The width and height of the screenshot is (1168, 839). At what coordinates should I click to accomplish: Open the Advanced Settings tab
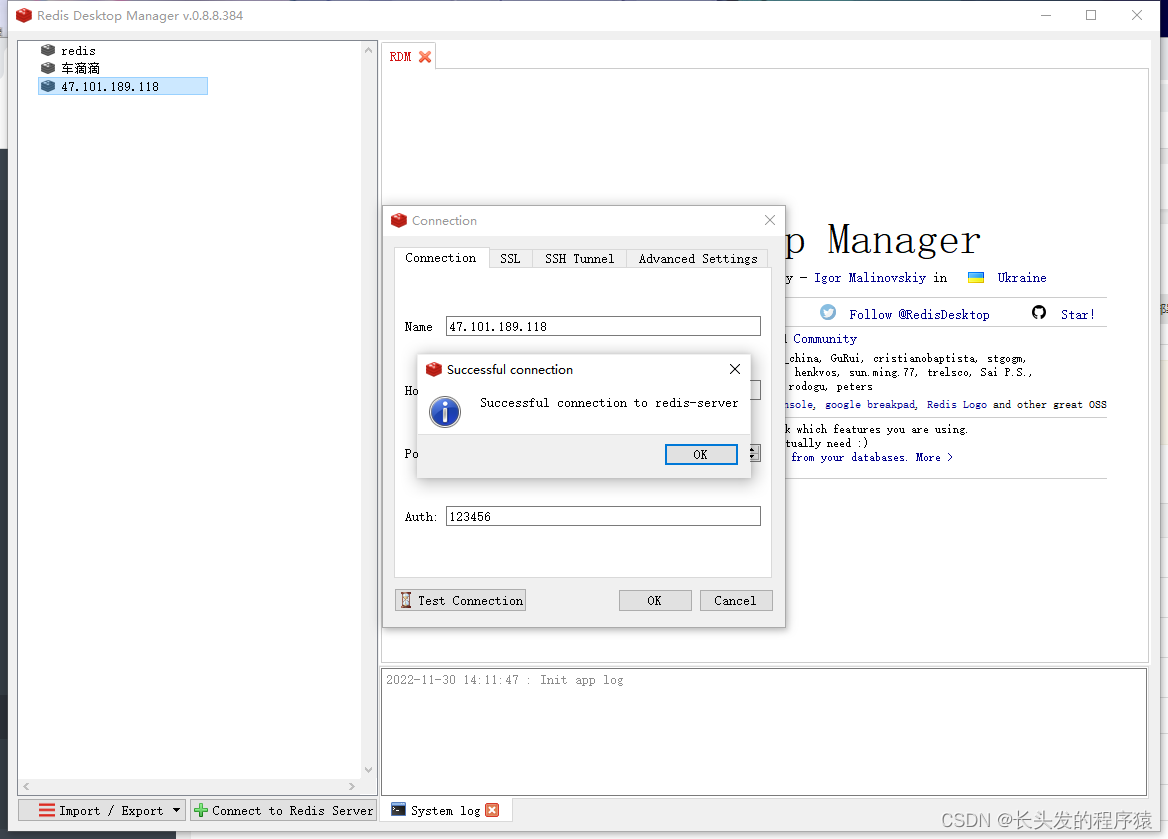[x=698, y=259]
